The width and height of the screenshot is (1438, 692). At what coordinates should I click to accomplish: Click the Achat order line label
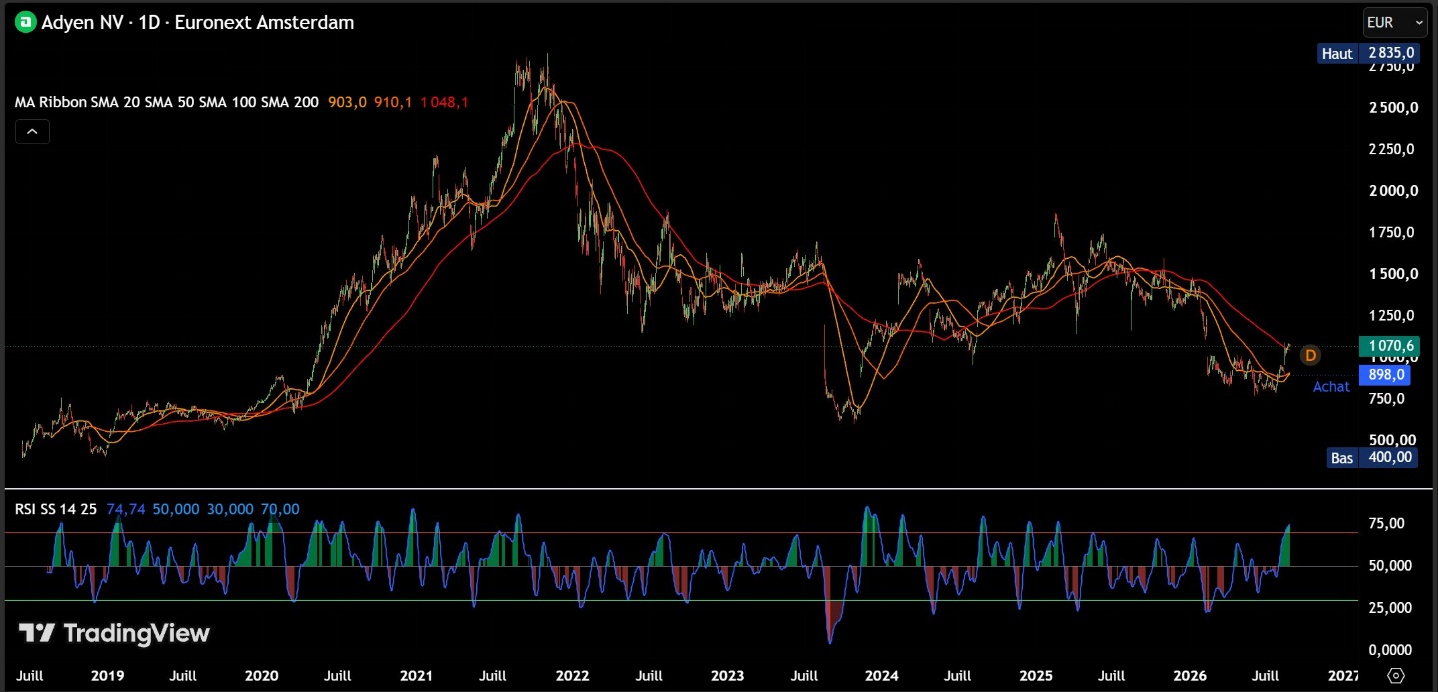tap(1331, 387)
